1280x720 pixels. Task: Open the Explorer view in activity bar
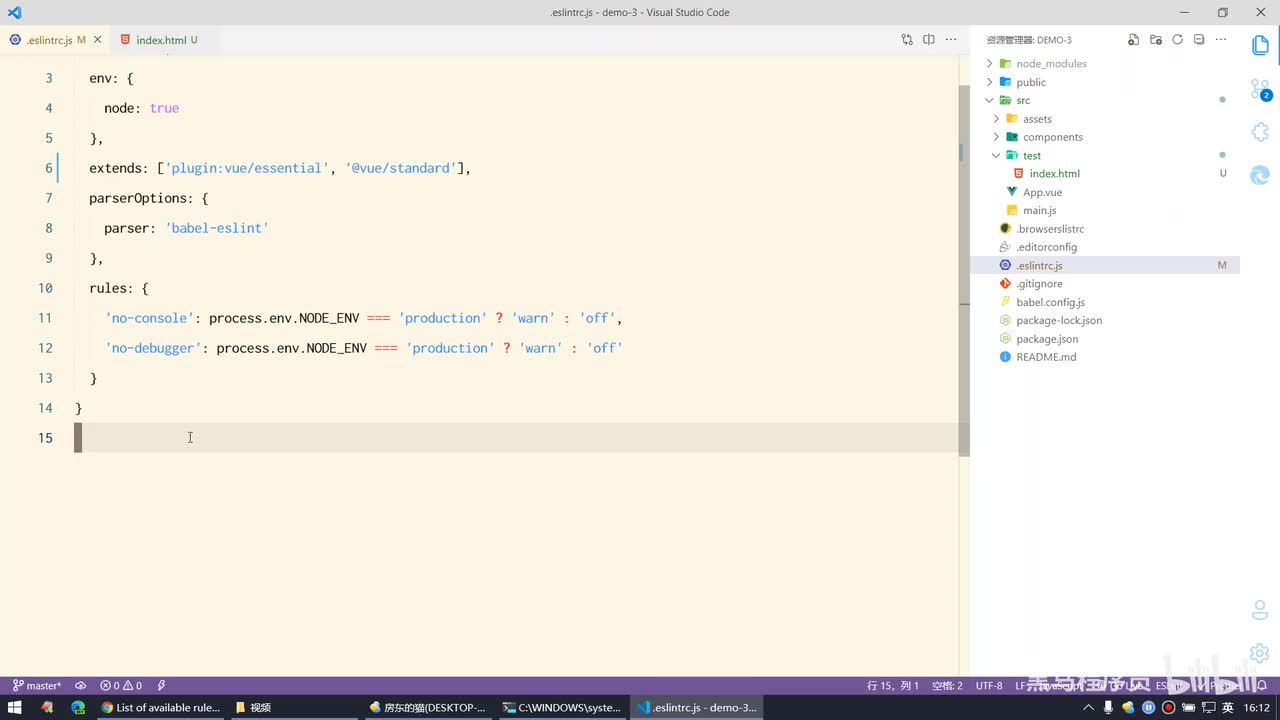click(1260, 45)
